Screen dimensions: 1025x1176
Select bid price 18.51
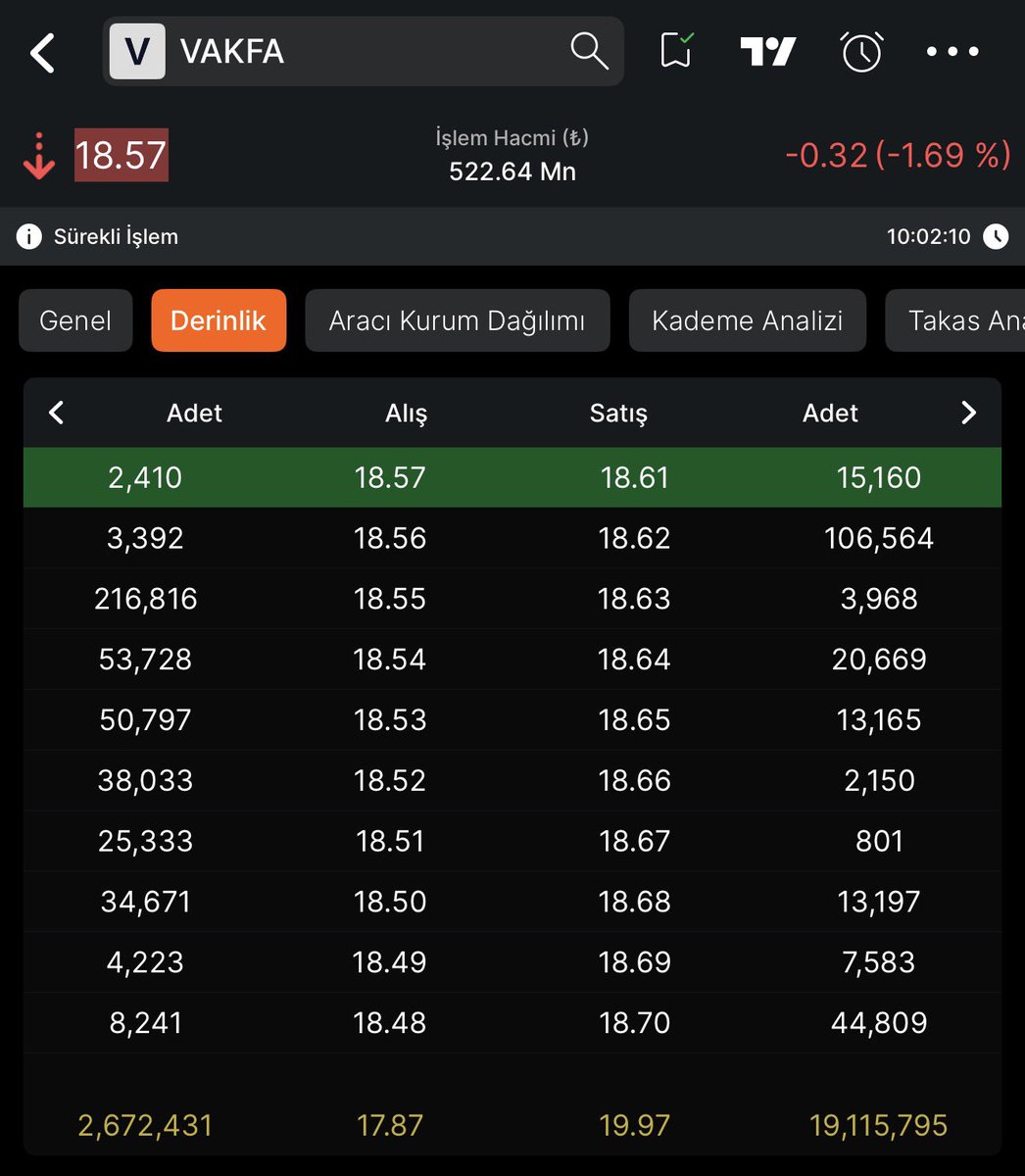tap(390, 842)
